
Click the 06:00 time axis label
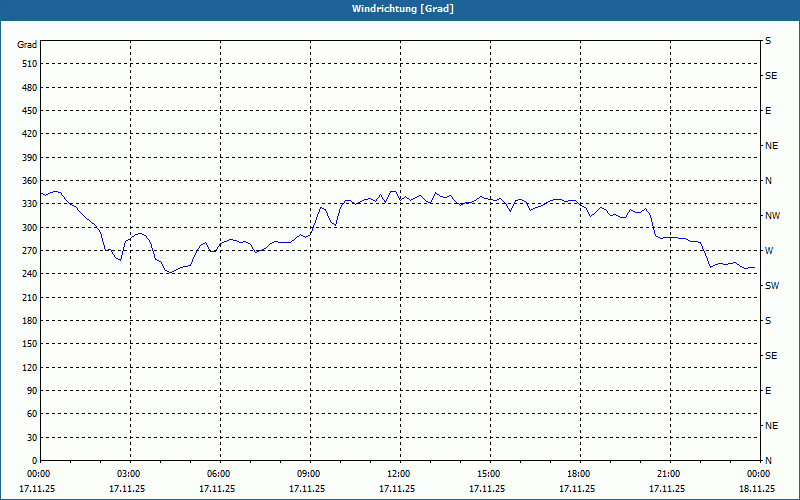(220, 474)
